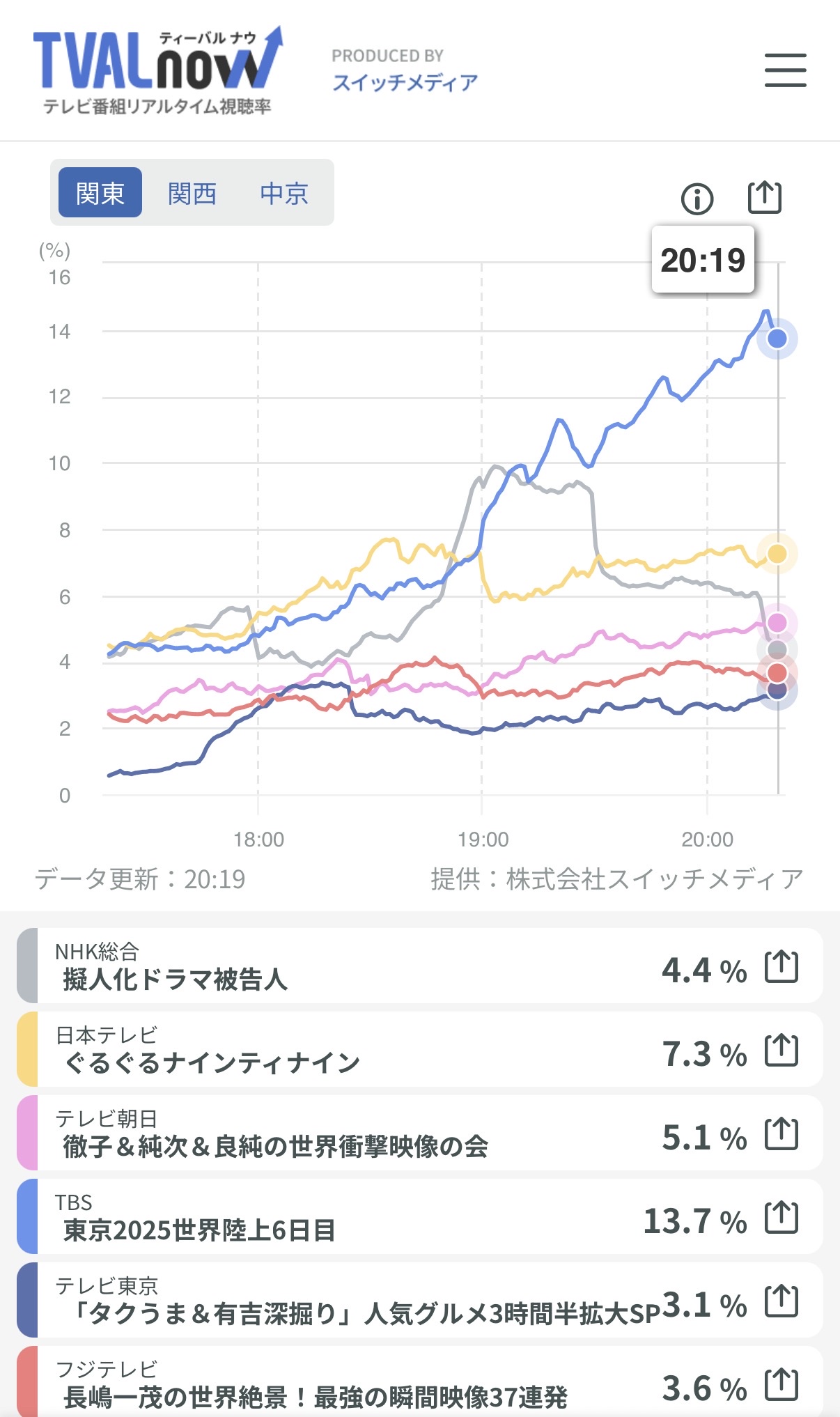Share the TBS program rating
Image resolution: width=840 pixels, height=1417 pixels.
coord(781,1217)
